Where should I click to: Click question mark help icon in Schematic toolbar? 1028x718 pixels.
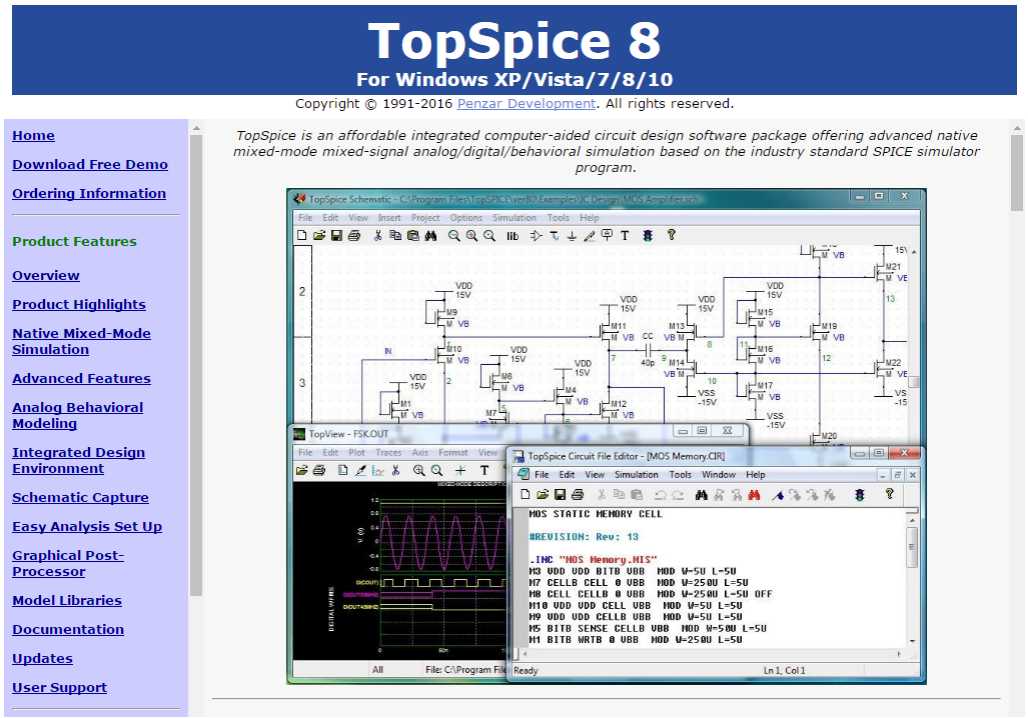point(671,235)
